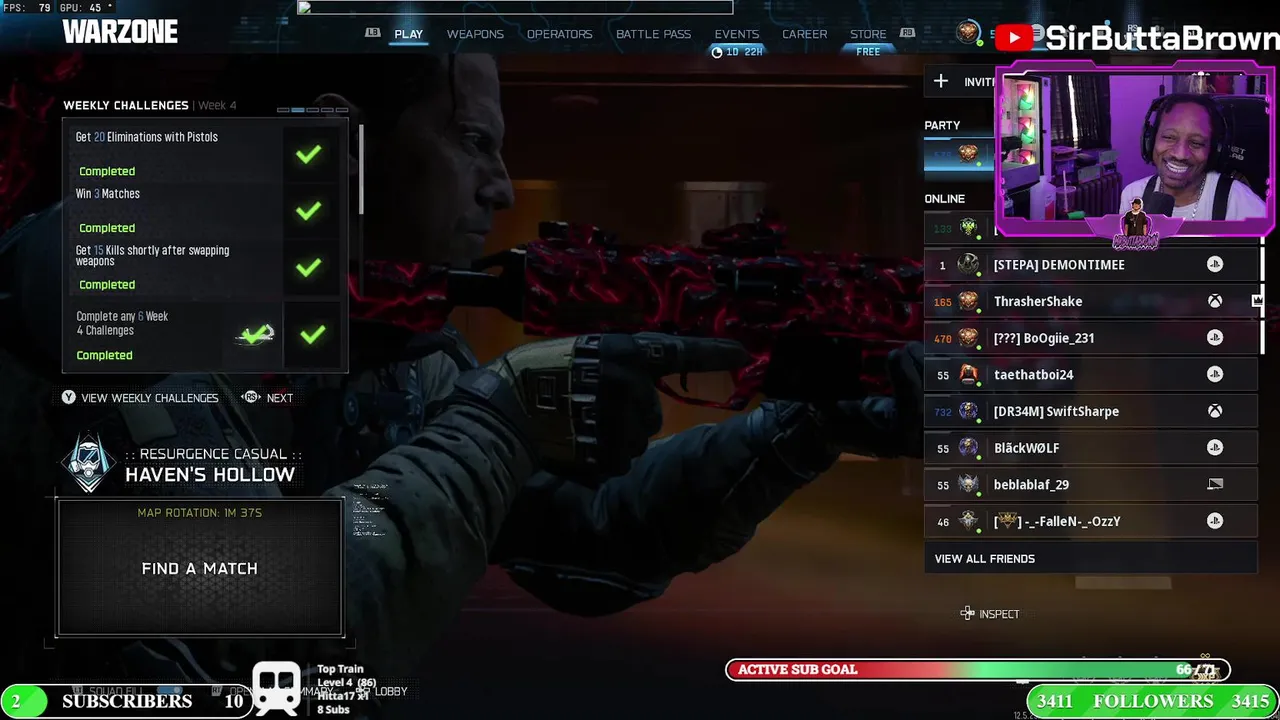1280x720 pixels.
Task: Click rank emblem of BoOgiie_231
Action: coord(968,338)
